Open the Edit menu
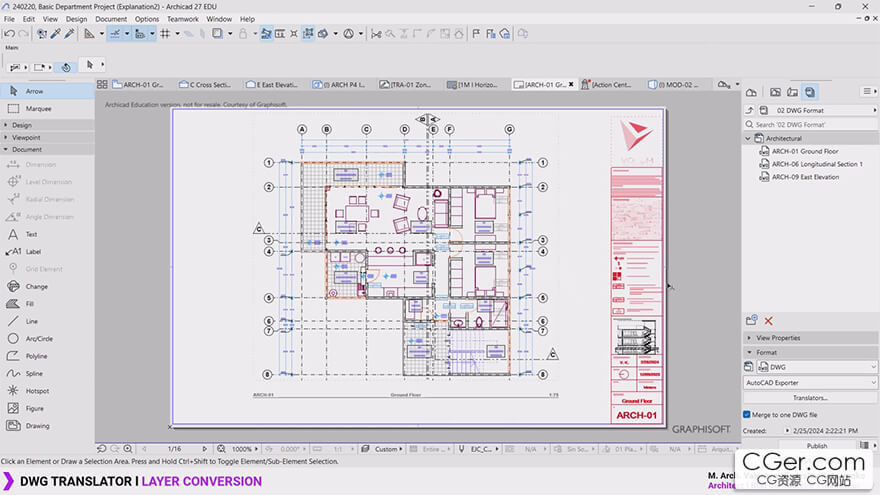 coord(29,19)
